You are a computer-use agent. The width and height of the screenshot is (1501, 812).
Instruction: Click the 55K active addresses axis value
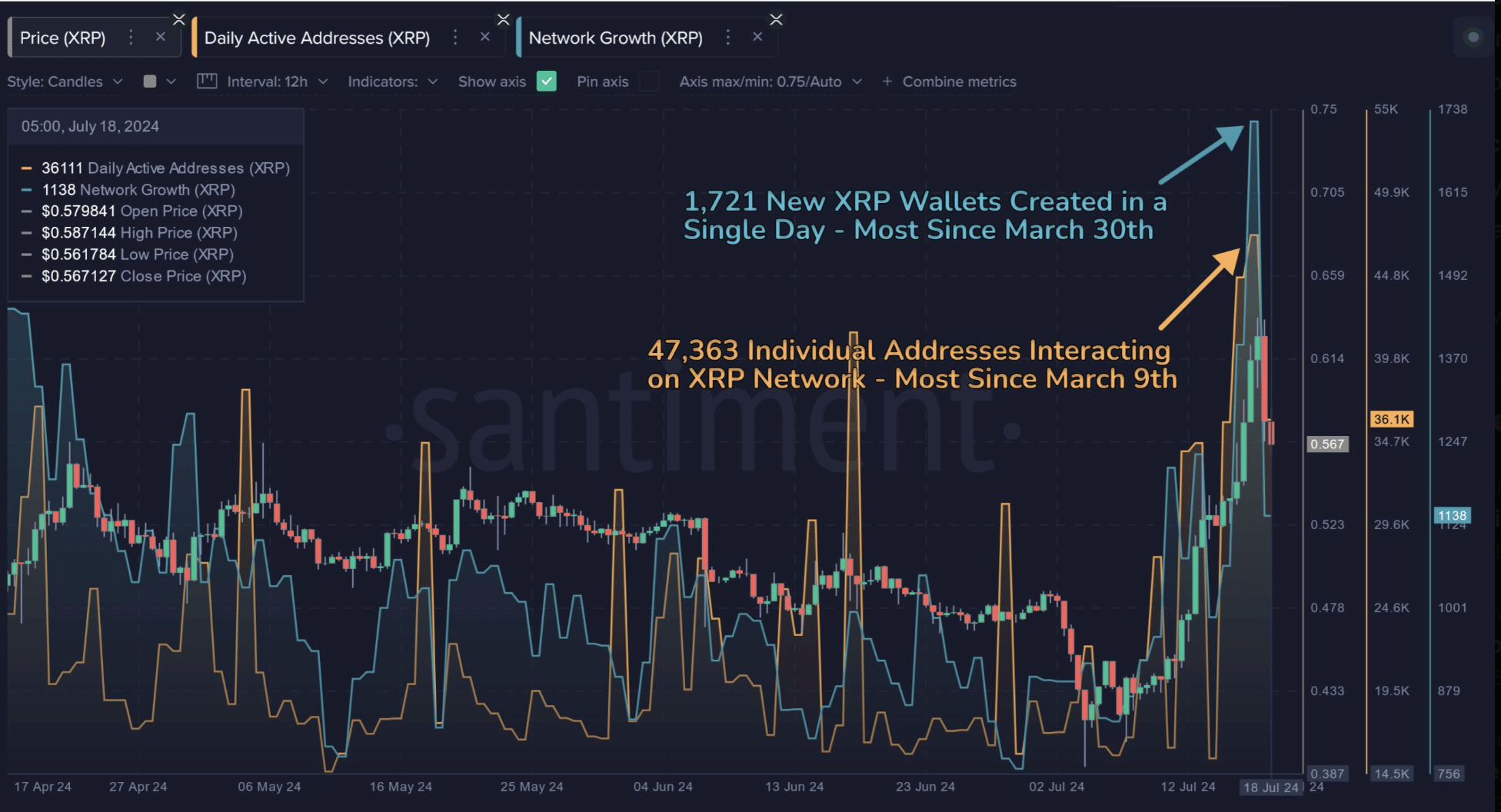[1386, 109]
